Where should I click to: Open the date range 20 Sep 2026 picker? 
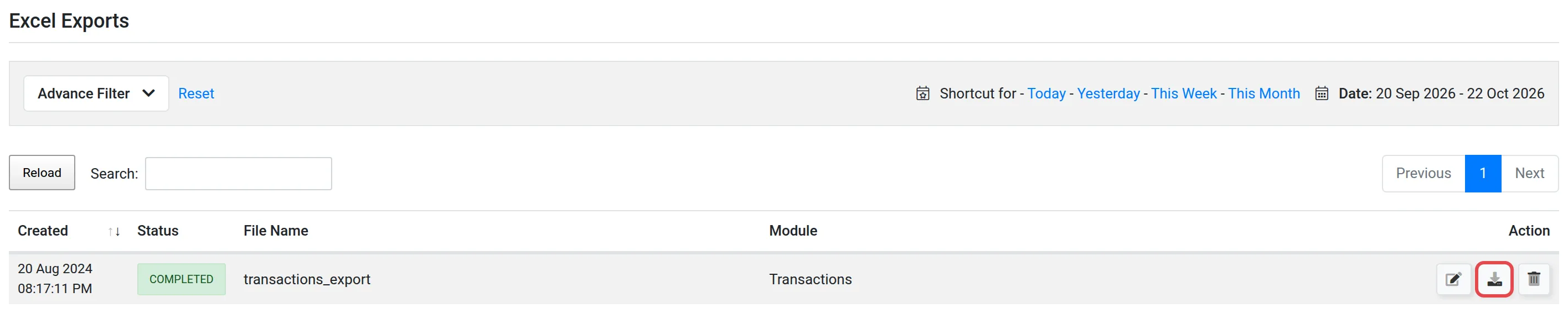click(x=1441, y=93)
